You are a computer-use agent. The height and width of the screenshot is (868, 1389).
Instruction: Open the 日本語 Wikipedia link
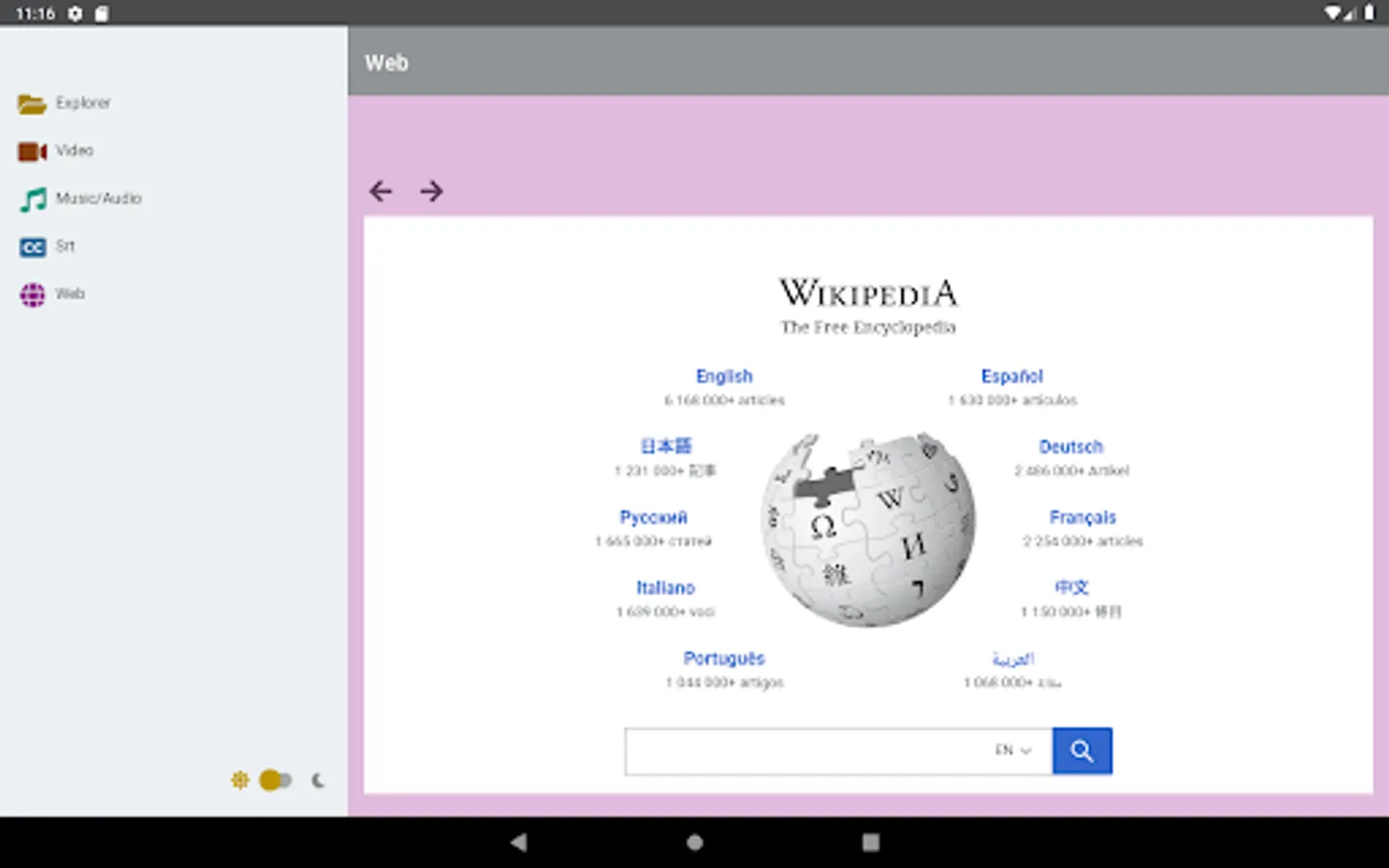(666, 446)
